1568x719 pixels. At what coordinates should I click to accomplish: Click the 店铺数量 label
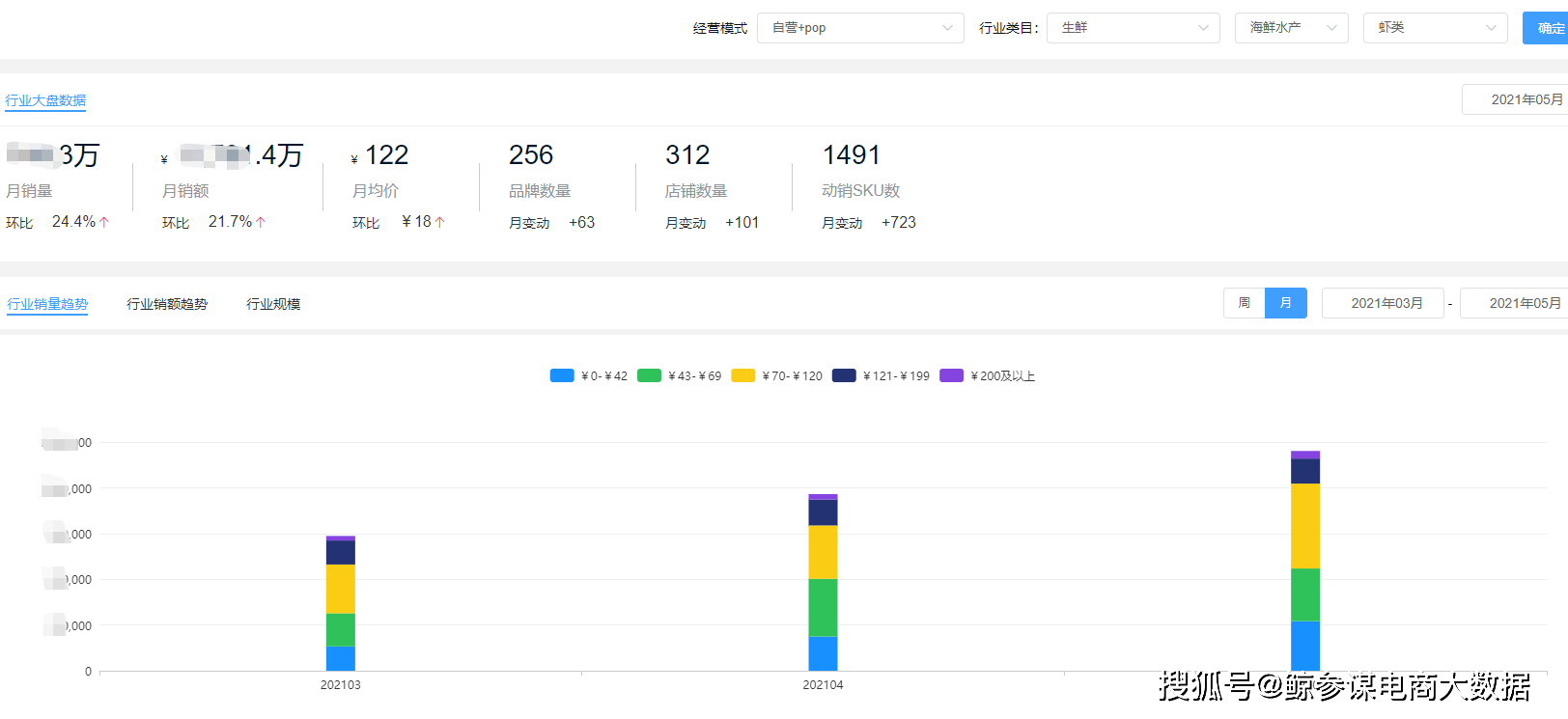(x=696, y=191)
